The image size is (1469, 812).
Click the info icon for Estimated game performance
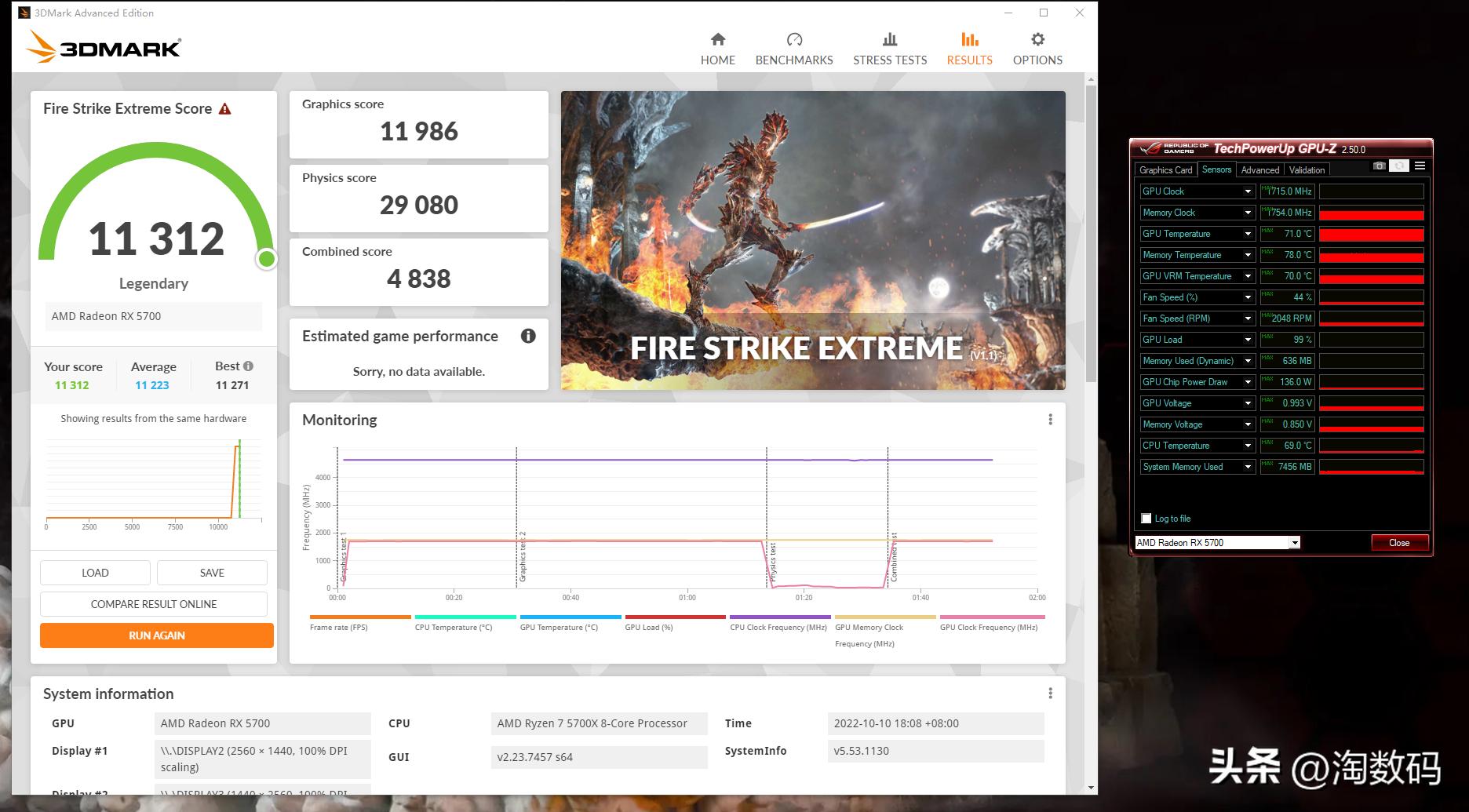pos(528,336)
